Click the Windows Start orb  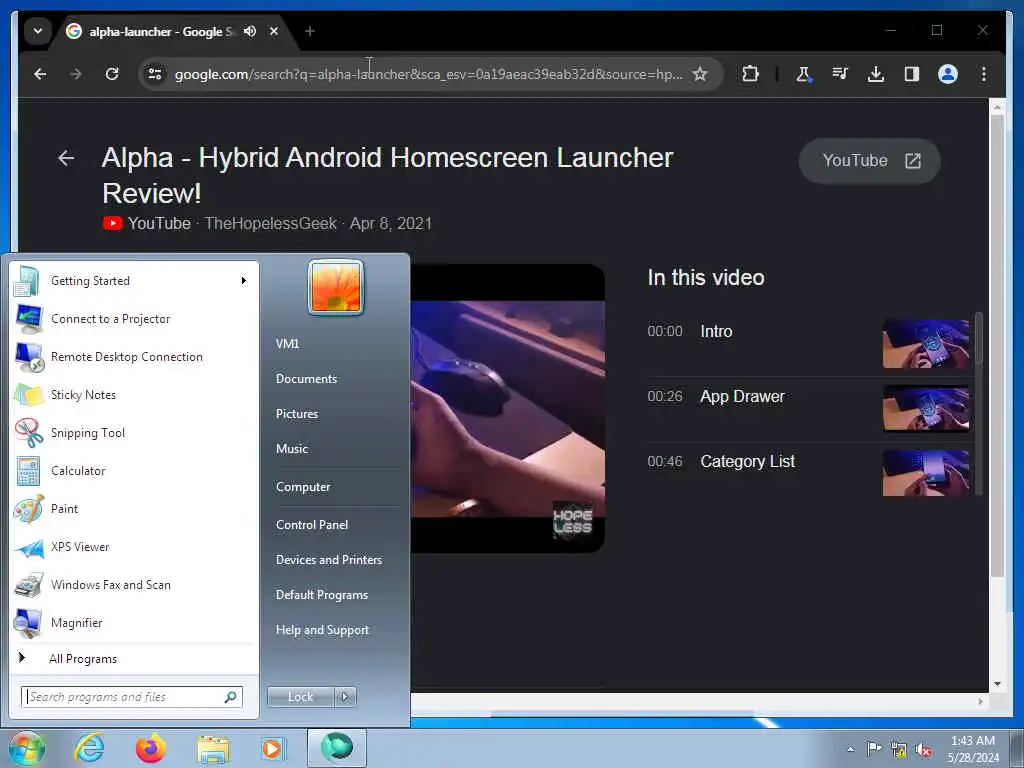(x=26, y=749)
